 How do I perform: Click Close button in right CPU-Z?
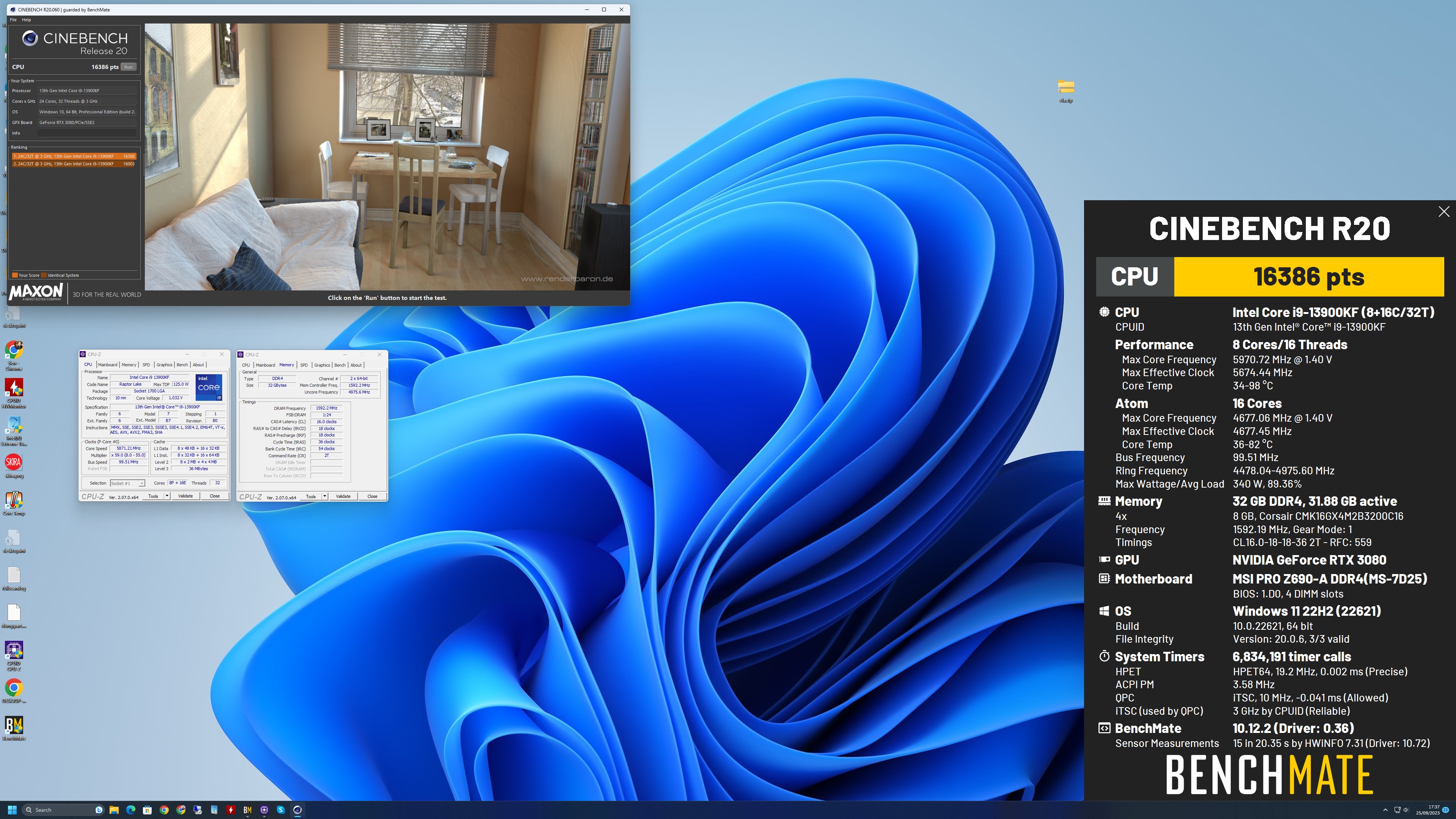(372, 496)
